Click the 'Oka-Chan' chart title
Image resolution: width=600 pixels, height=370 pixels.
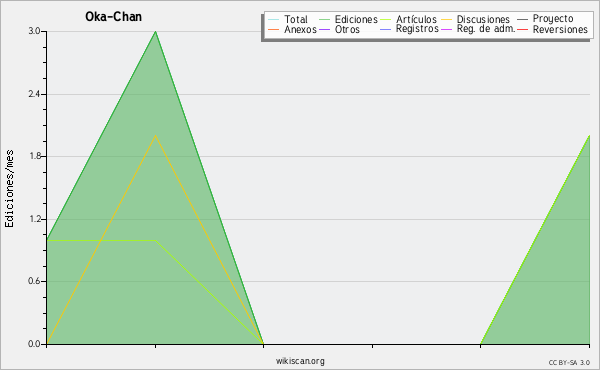[113, 17]
